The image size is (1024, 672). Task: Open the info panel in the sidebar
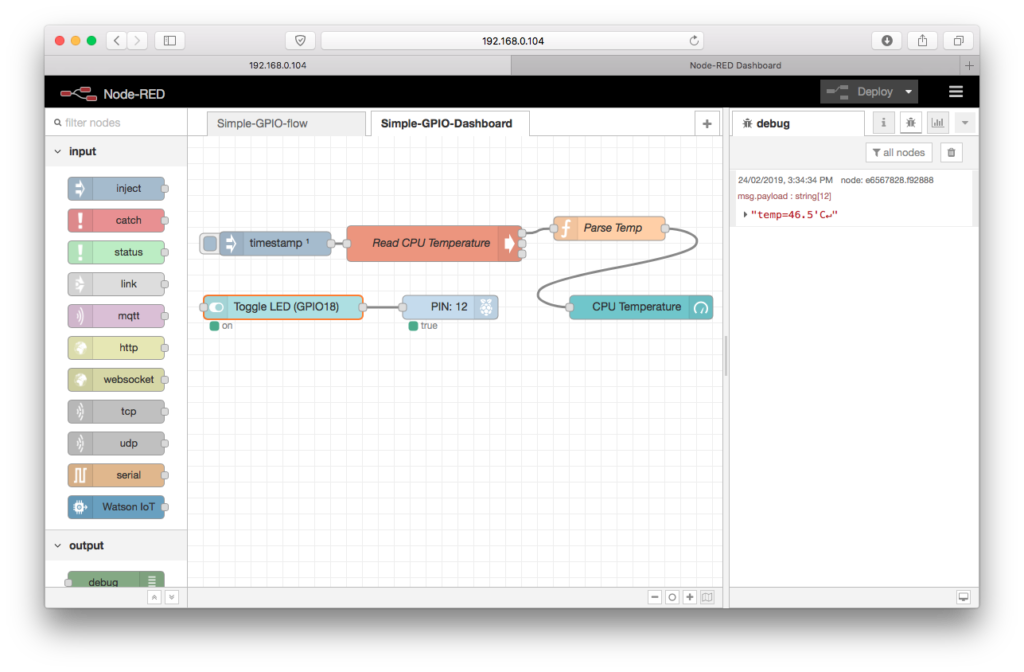[x=883, y=122]
